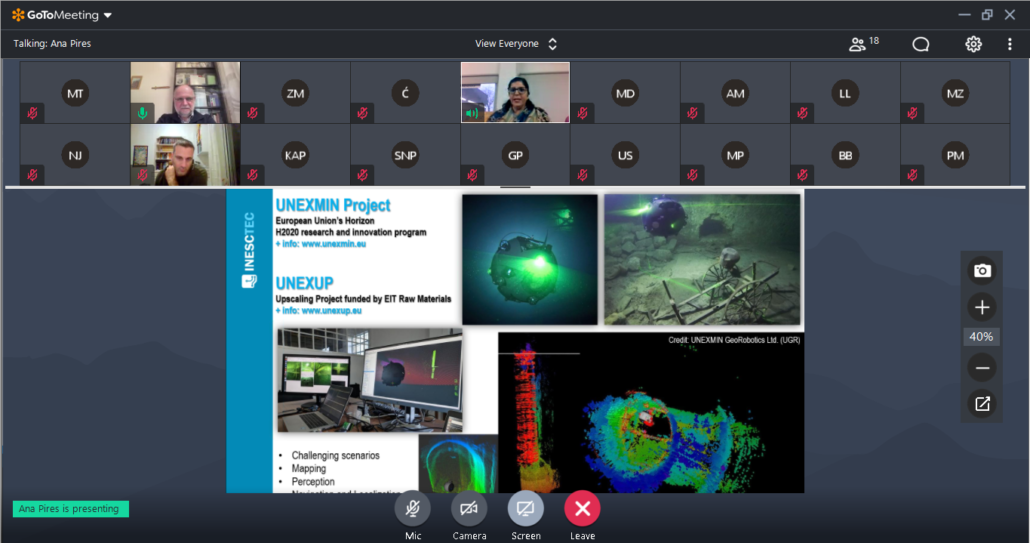The width and height of the screenshot is (1030, 543).
Task: Select LL participant tile
Action: [845, 93]
